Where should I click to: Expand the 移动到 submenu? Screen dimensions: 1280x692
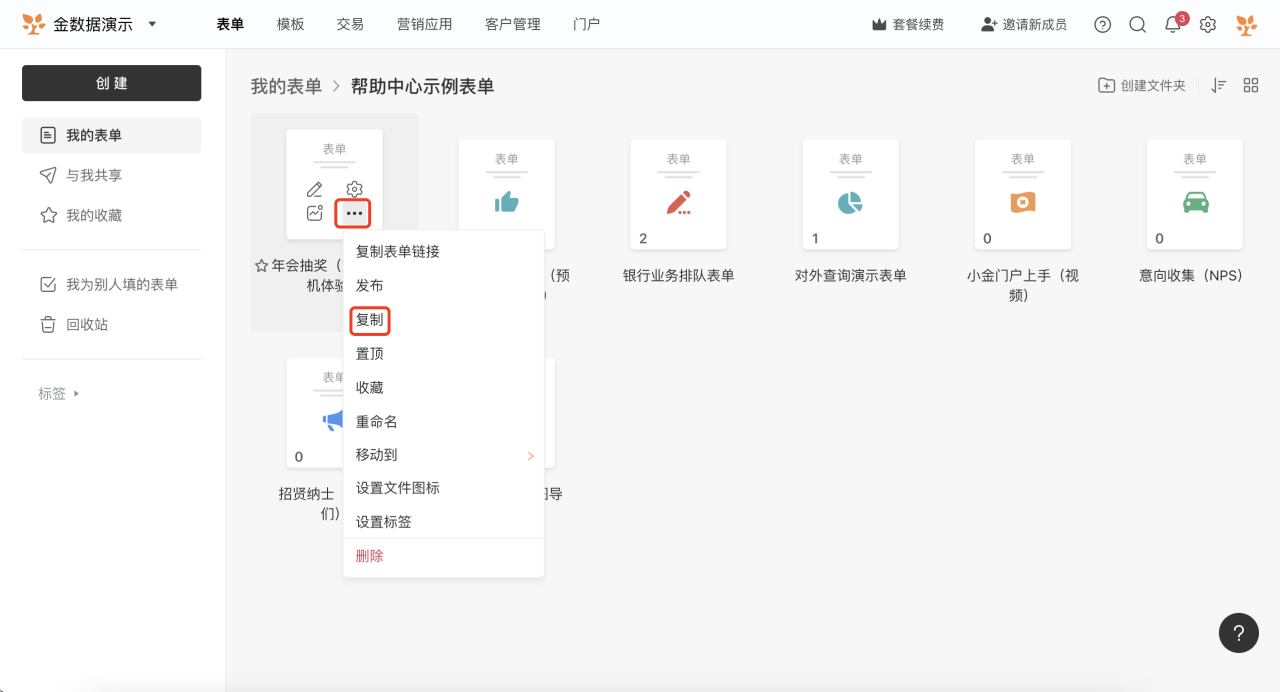tap(443, 455)
